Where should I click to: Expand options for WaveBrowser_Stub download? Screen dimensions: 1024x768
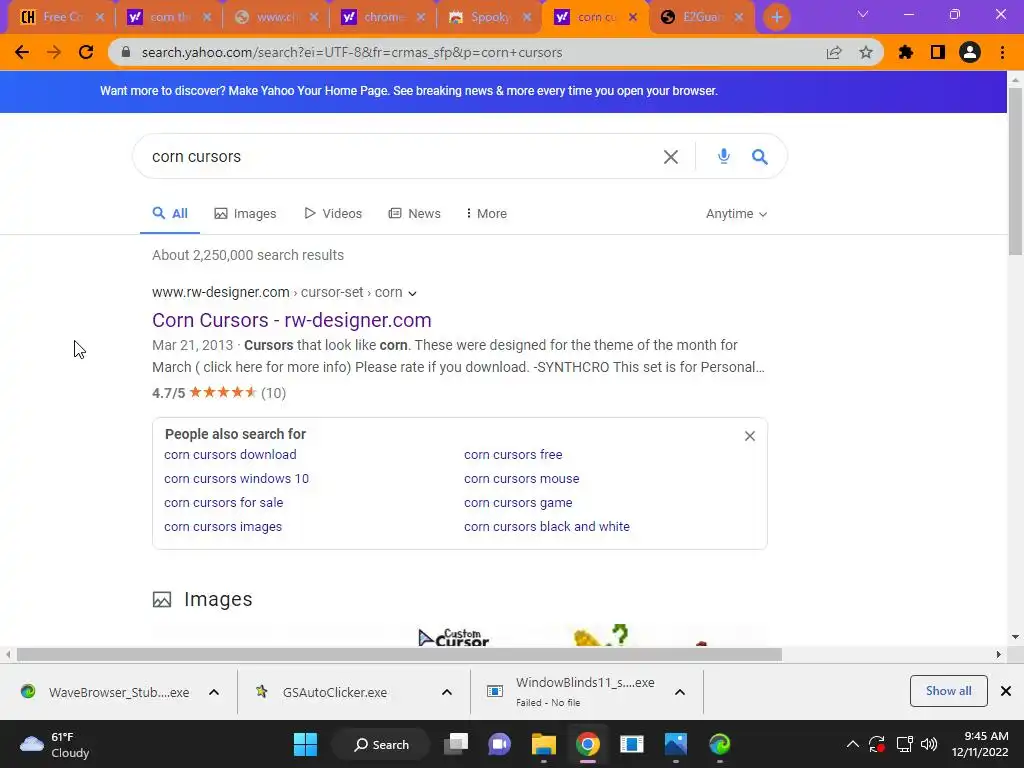tap(214, 692)
